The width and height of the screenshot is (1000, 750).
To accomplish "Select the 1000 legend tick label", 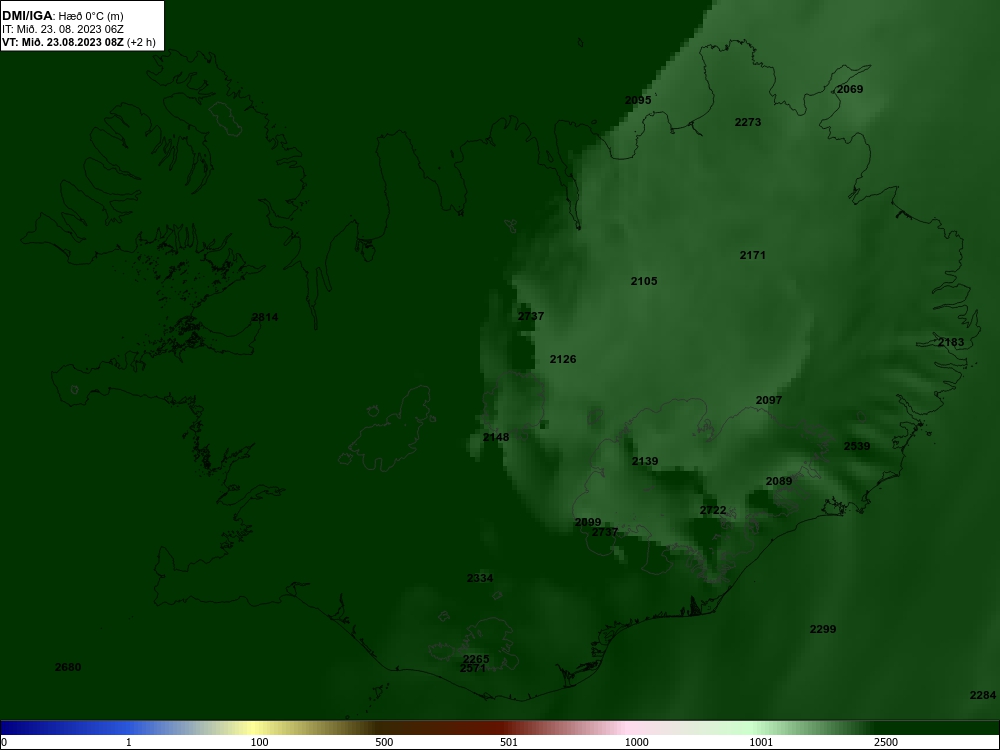I will (x=636, y=742).
